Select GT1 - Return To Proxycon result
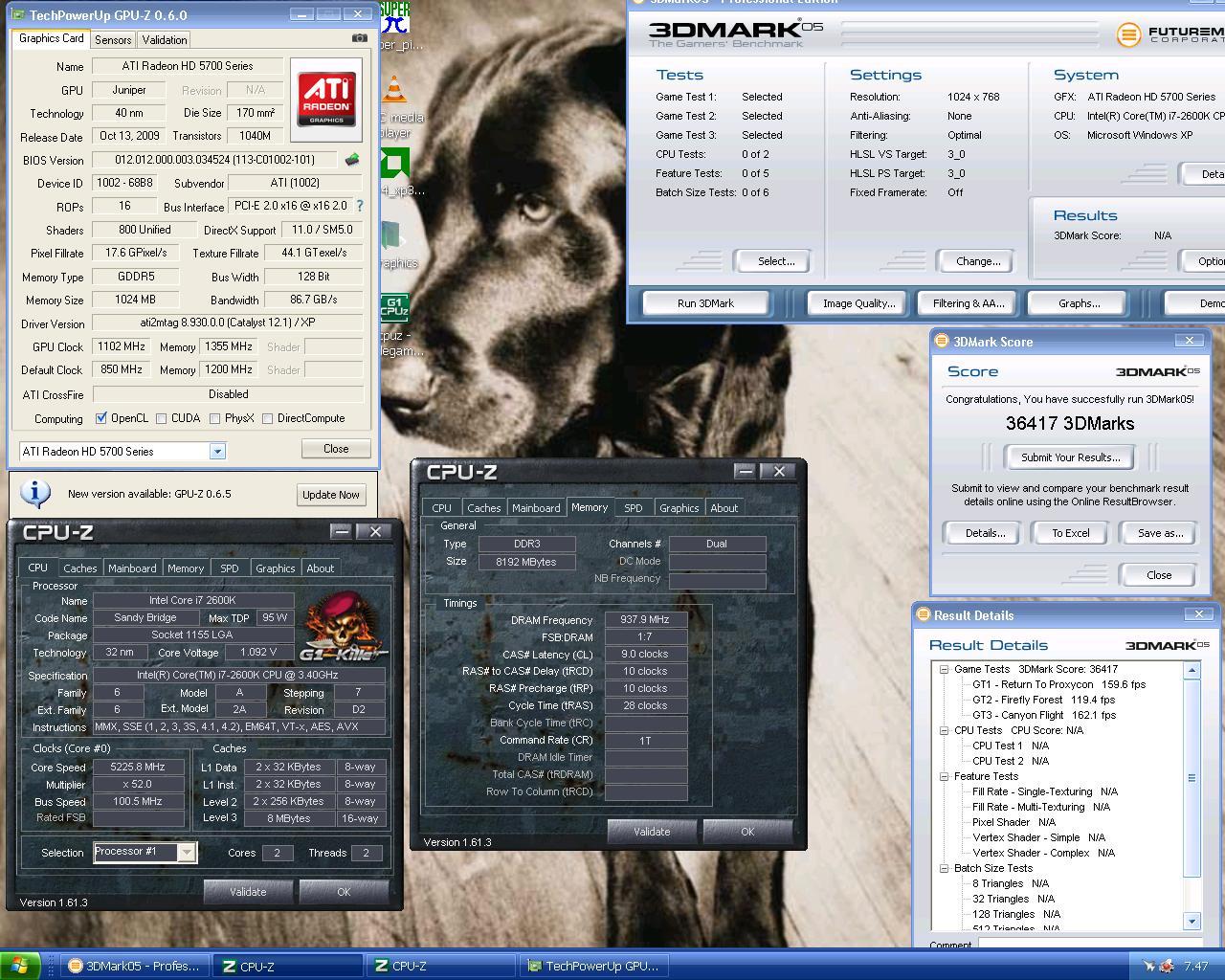Screen dimensions: 1225x980 (x=1058, y=684)
